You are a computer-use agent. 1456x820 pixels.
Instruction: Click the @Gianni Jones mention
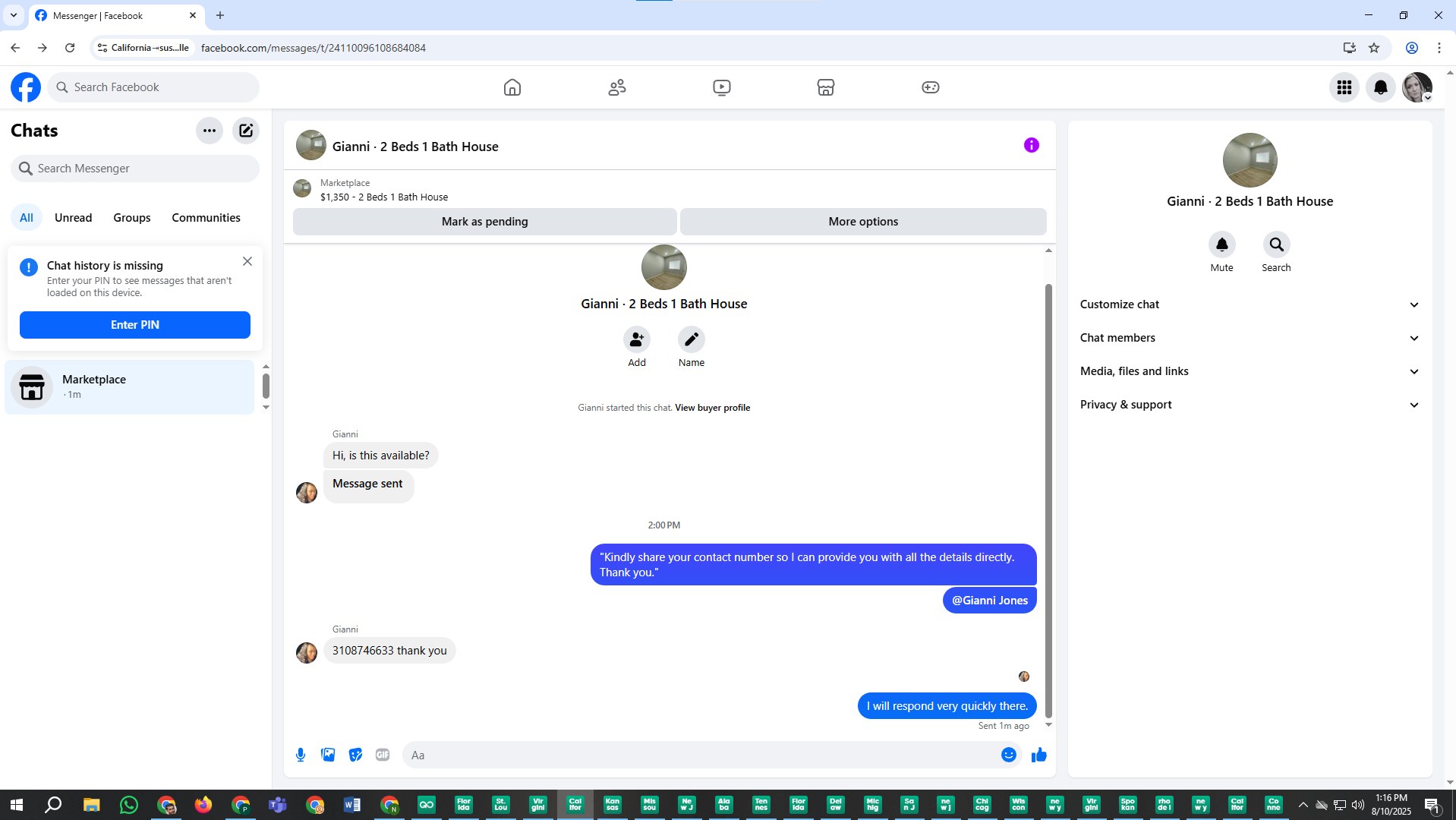click(990, 601)
